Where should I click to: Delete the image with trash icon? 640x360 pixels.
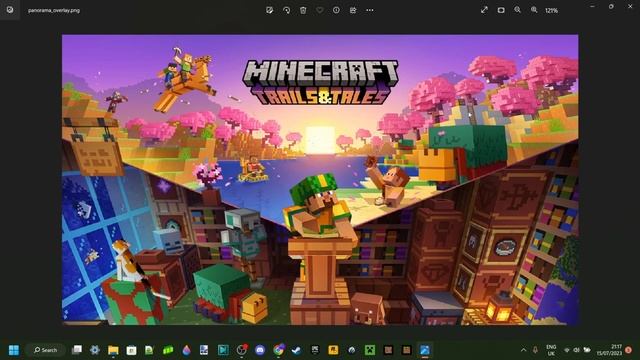pos(303,10)
